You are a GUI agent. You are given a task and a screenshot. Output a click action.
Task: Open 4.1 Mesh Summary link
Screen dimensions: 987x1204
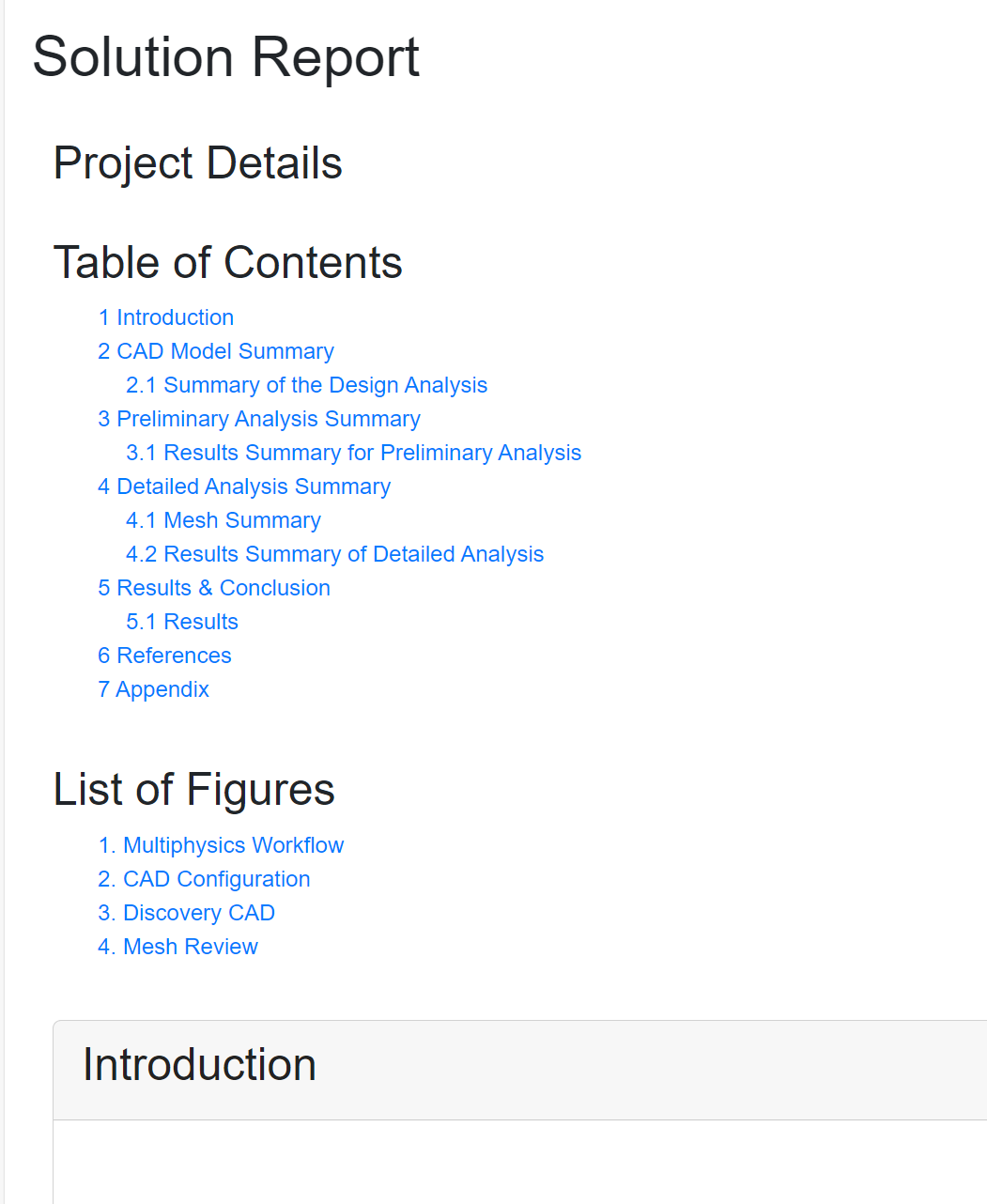224,520
